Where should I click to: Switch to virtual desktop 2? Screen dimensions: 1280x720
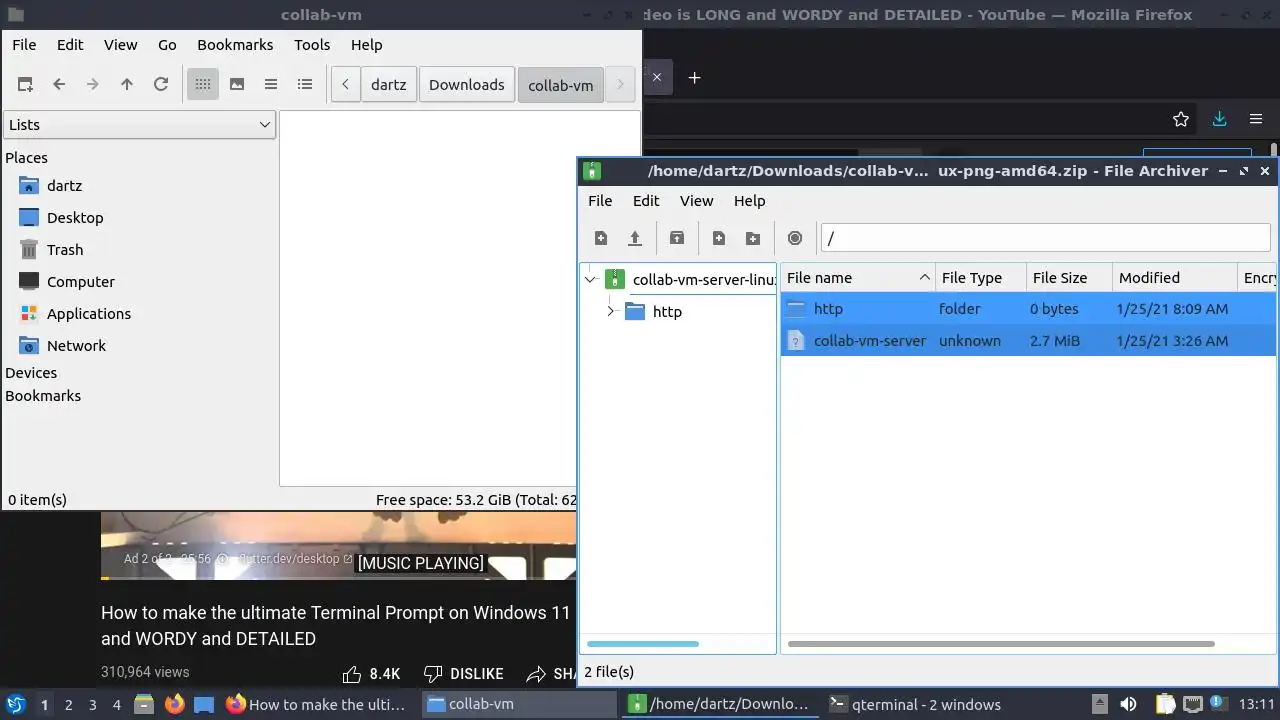tap(68, 705)
